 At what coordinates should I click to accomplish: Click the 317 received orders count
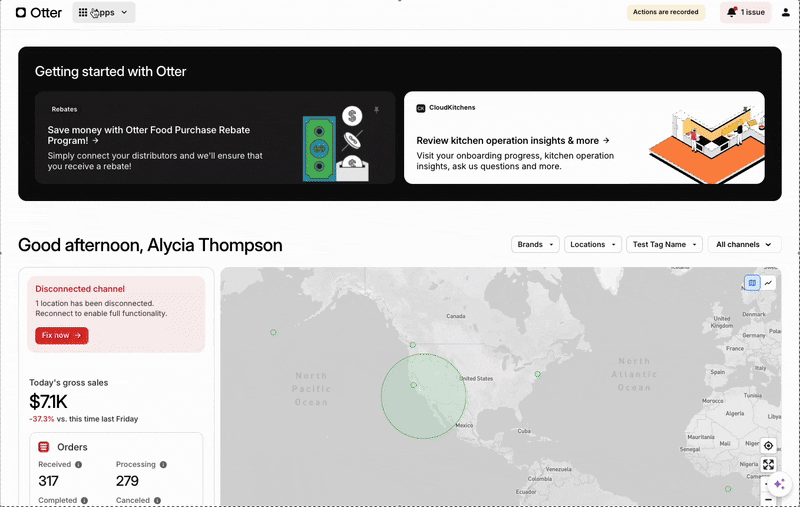[48, 481]
